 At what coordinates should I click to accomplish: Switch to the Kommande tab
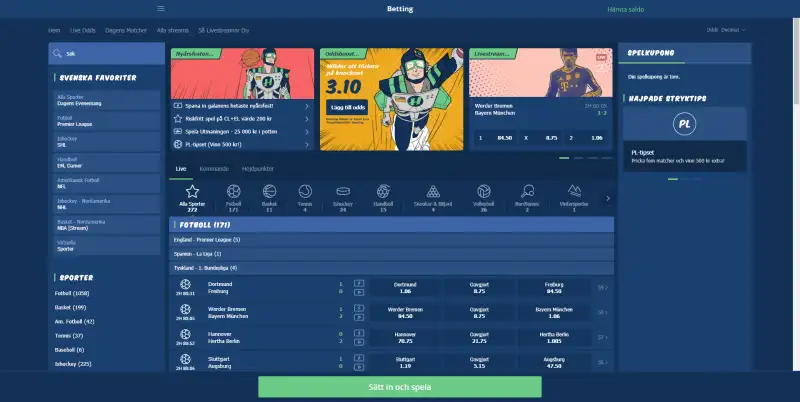pos(214,169)
